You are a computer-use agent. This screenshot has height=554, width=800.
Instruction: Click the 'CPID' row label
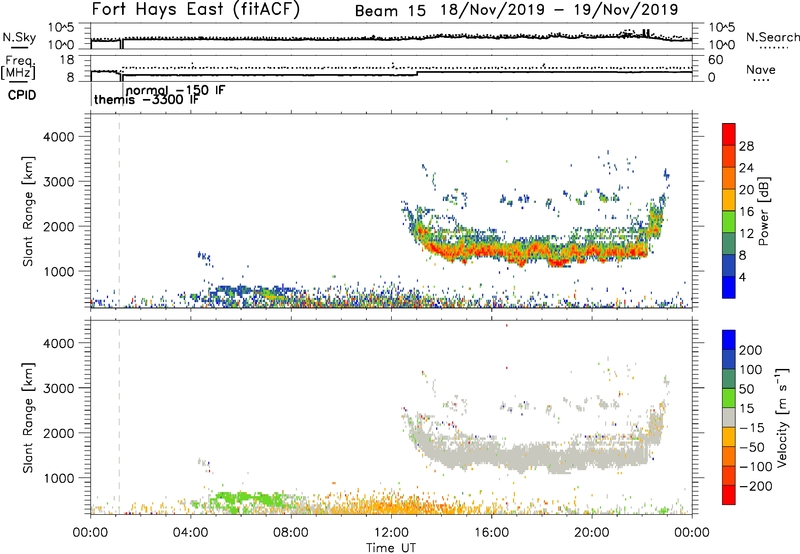coord(22,95)
